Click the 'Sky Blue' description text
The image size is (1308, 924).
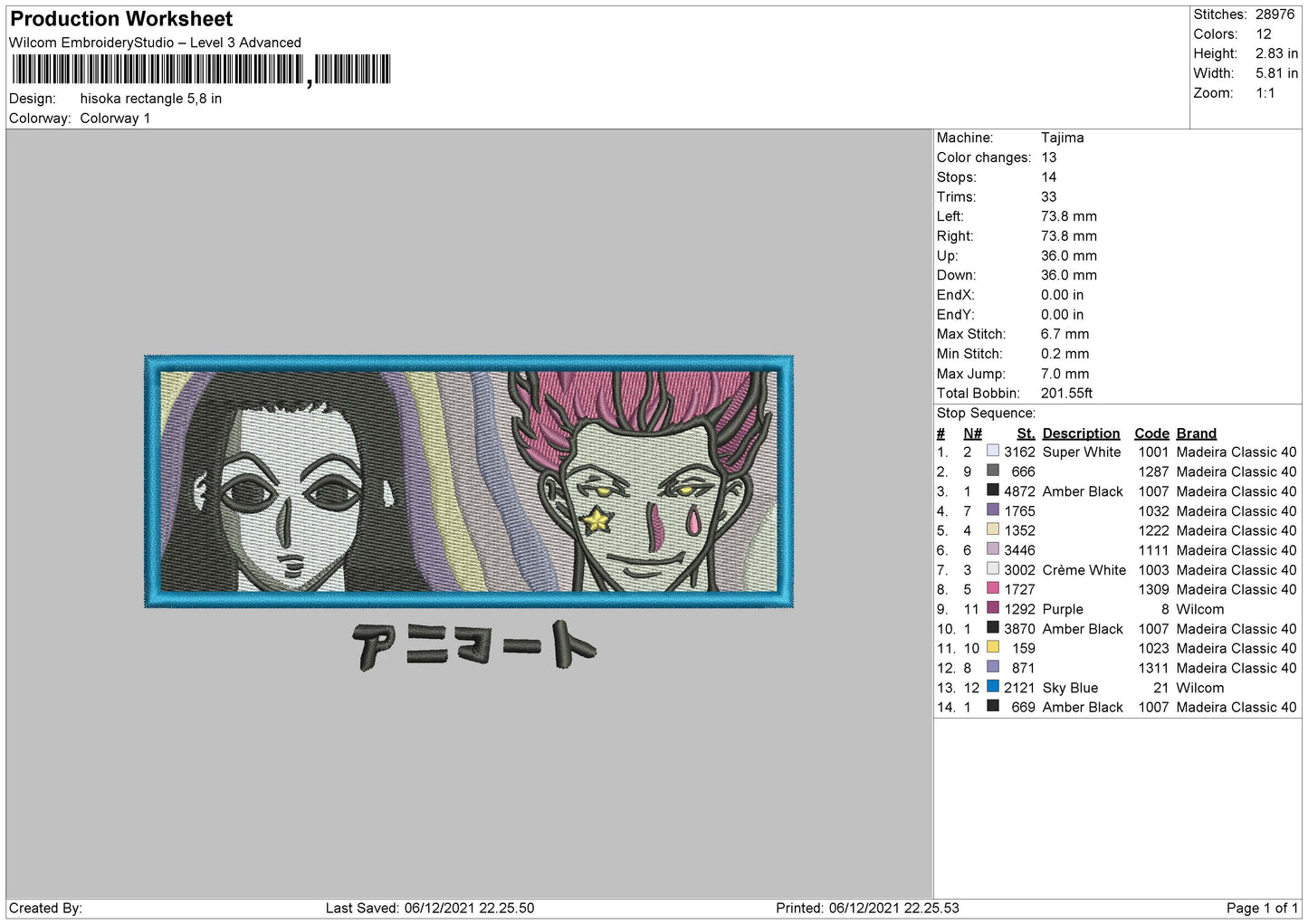point(1070,688)
